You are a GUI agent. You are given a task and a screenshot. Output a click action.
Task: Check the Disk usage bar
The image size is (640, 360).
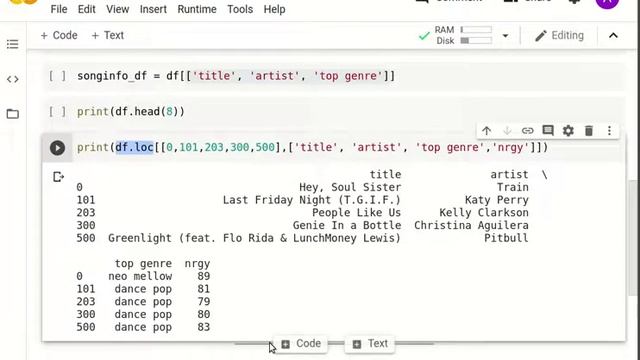[x=476, y=40]
